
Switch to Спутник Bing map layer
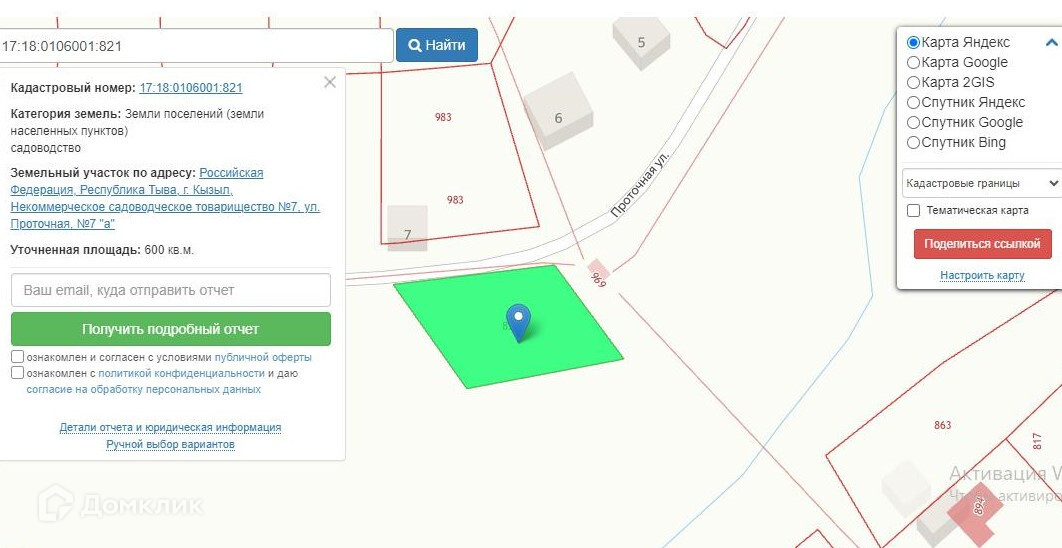913,143
